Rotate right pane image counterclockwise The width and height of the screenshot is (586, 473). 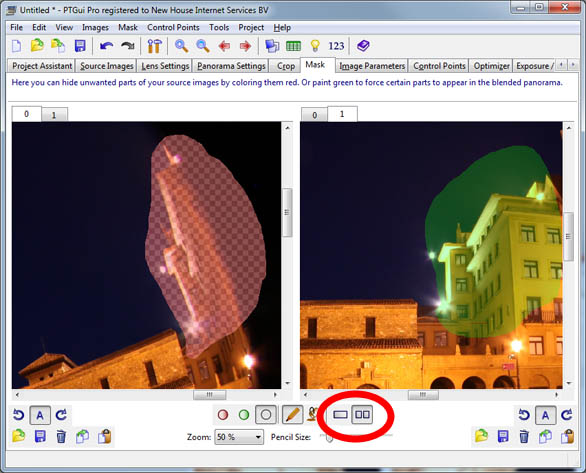coord(524,415)
